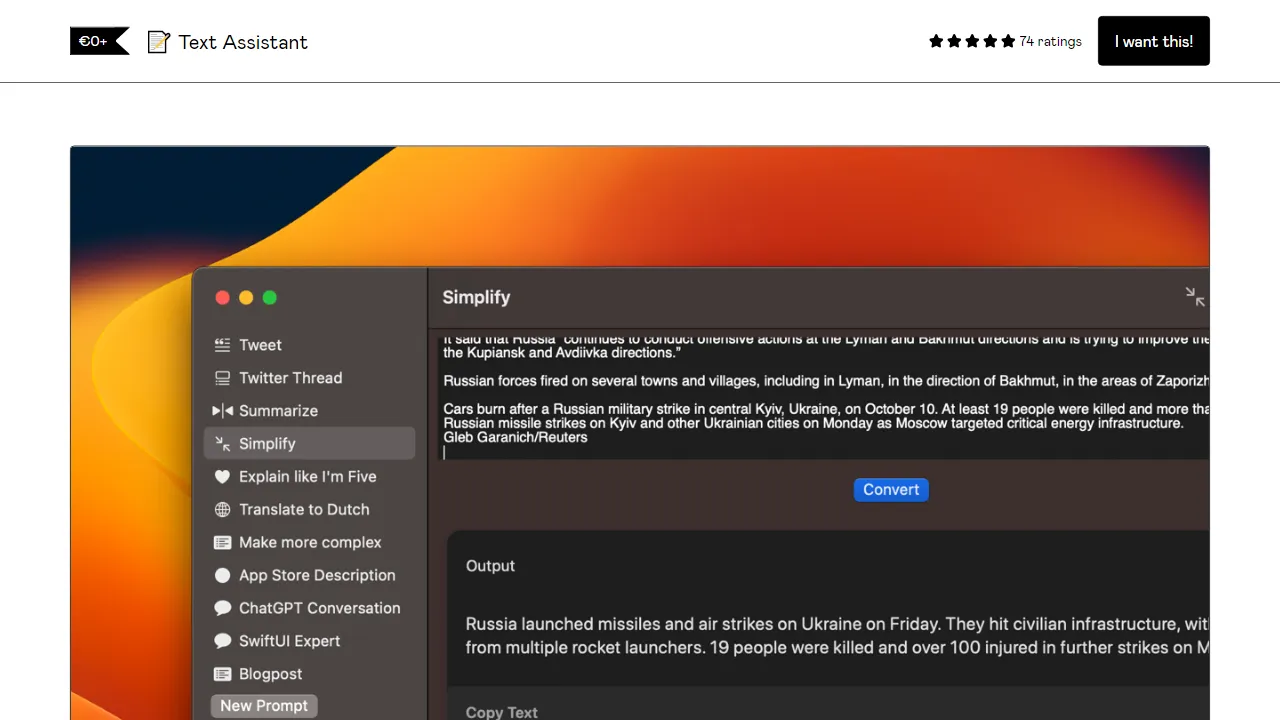Click the Output label
This screenshot has height=720, width=1280.
click(x=490, y=566)
